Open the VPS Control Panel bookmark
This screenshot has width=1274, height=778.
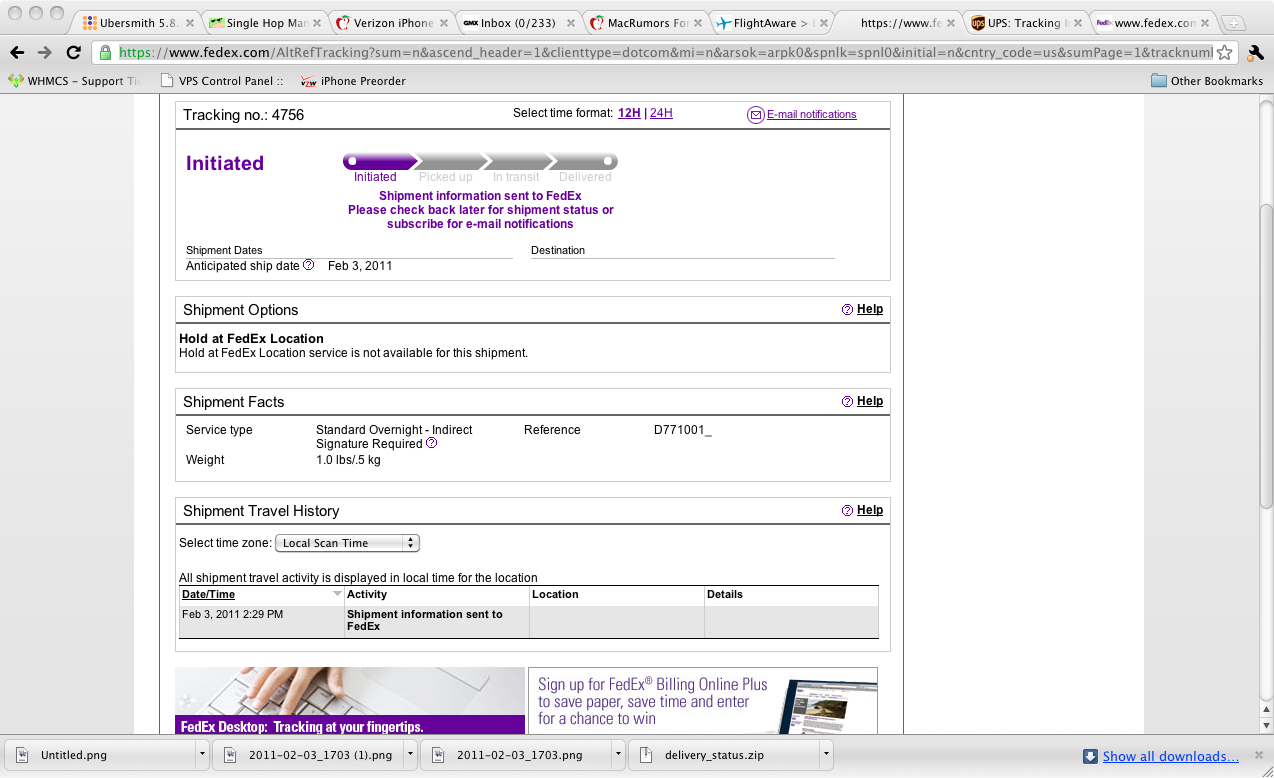[221, 81]
